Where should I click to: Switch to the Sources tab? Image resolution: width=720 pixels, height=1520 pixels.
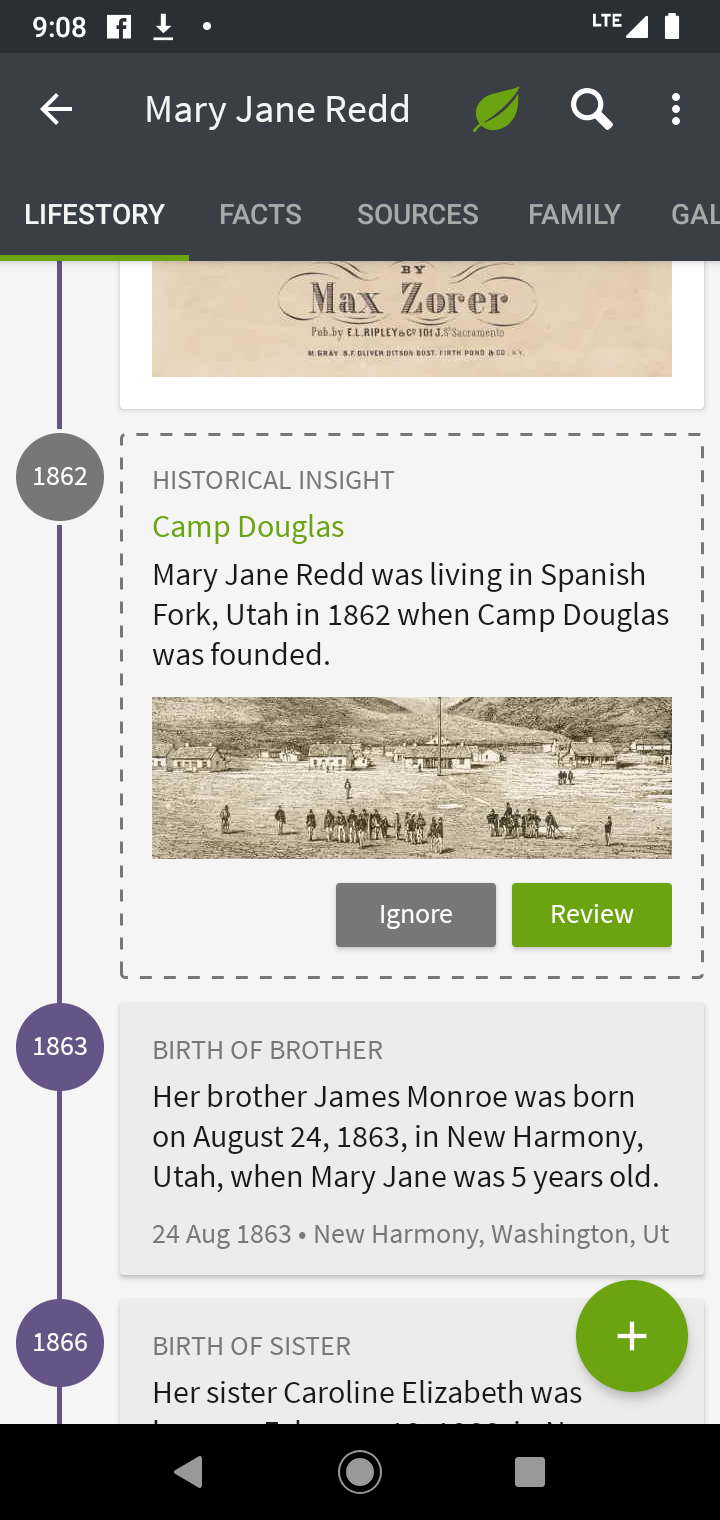point(417,214)
